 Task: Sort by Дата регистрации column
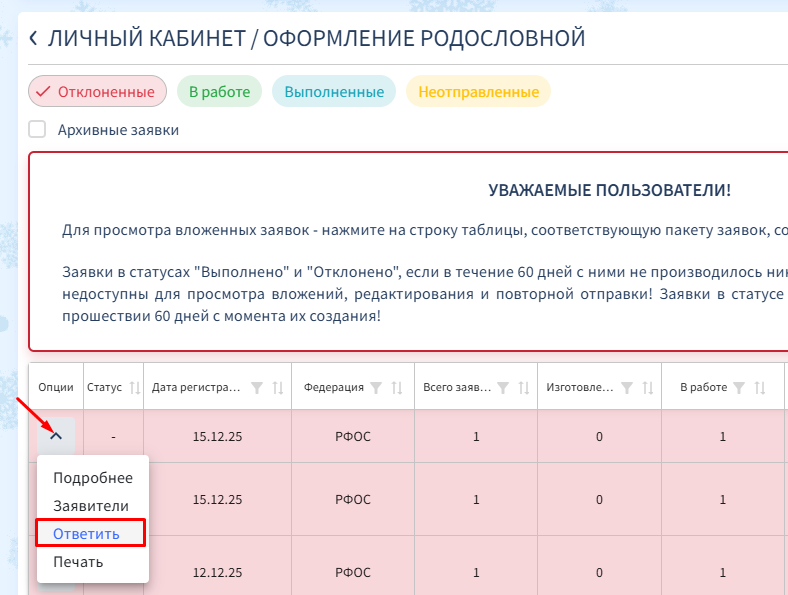point(278,388)
